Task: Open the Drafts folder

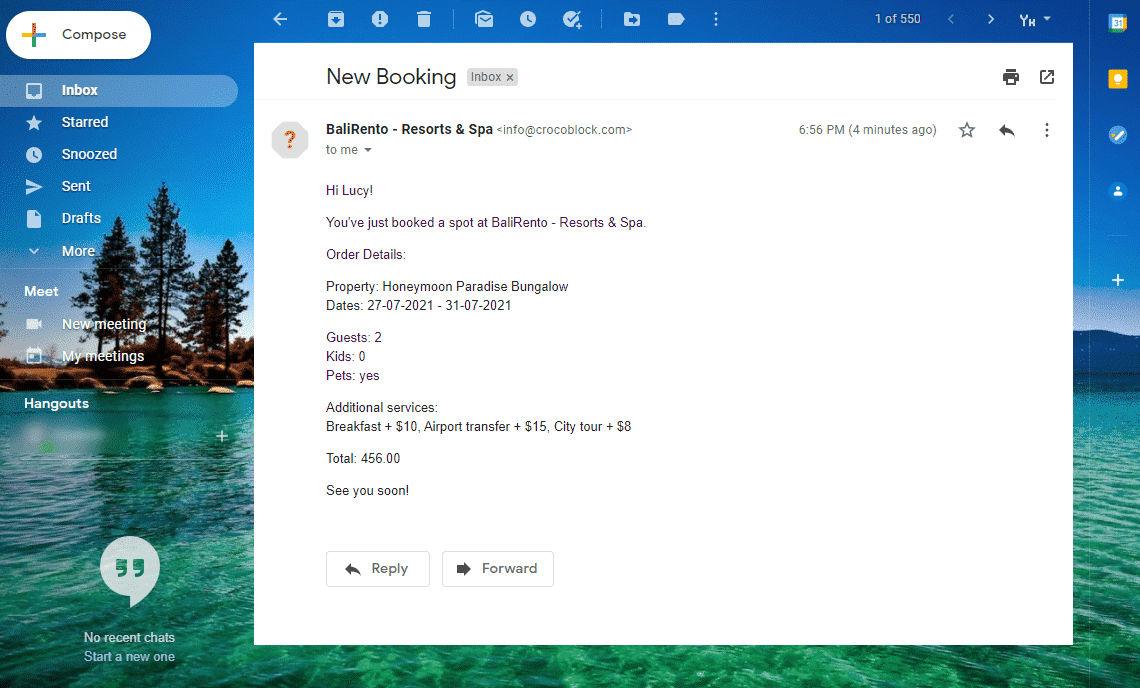Action: click(119, 219)
